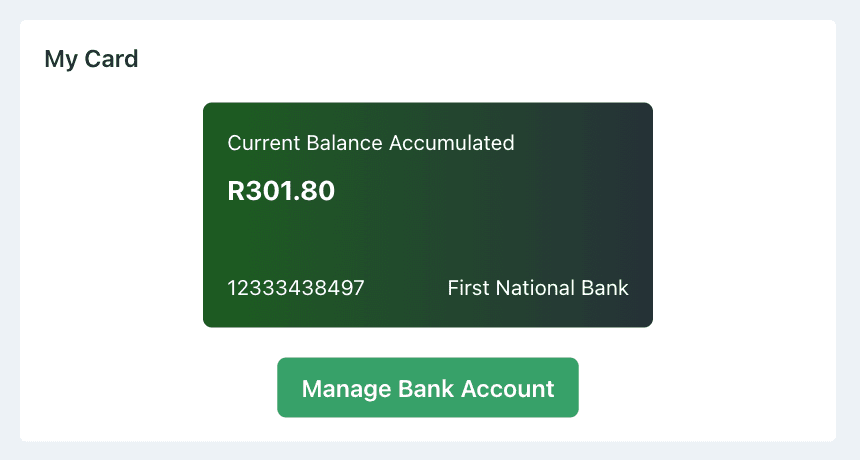Click the R301.80 balance amount
This screenshot has width=860, height=460.
coord(281,191)
